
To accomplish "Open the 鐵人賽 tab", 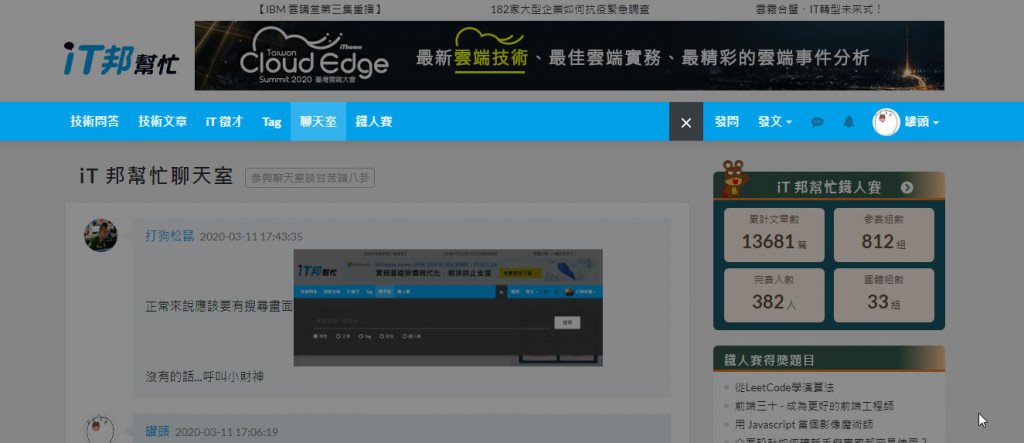I will pos(374,122).
